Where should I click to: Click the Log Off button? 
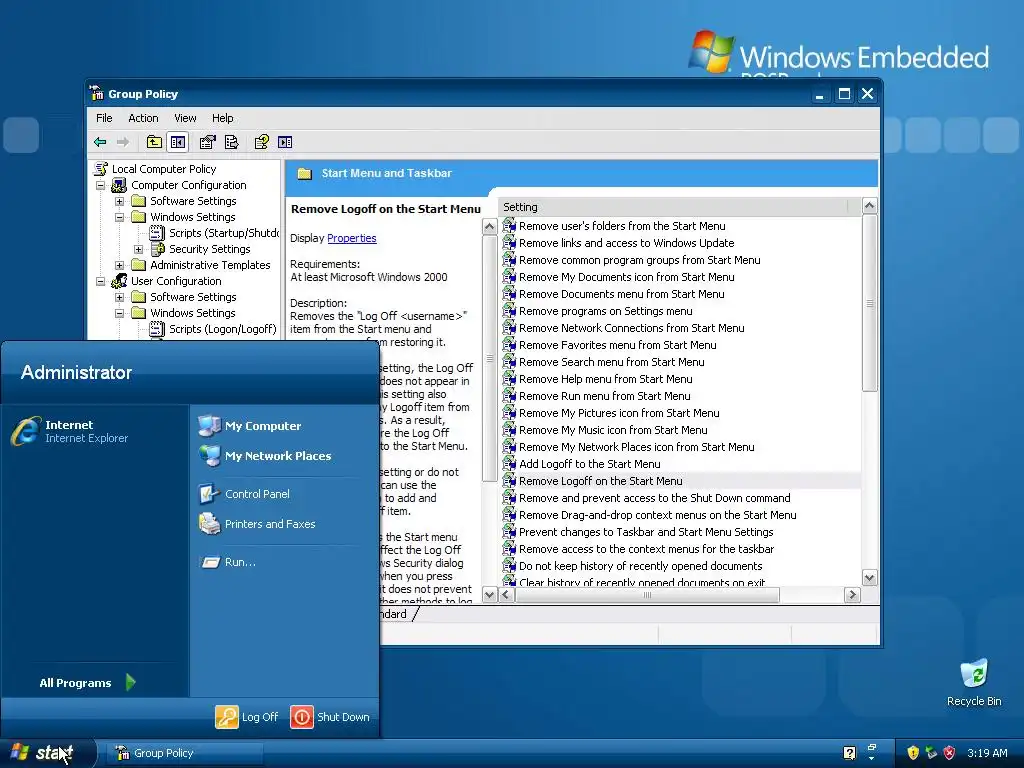click(247, 716)
